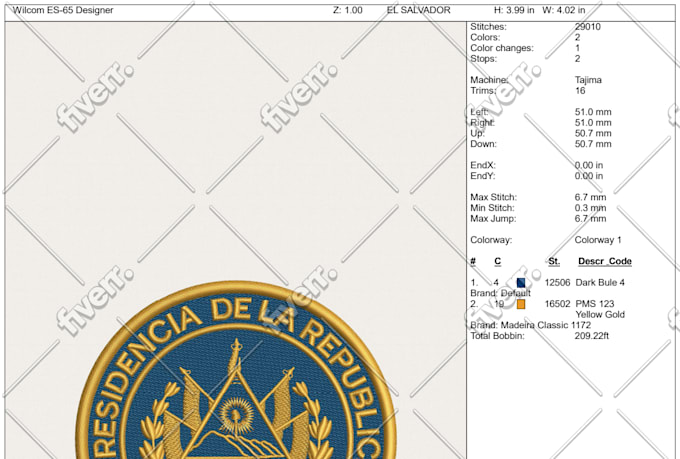The height and width of the screenshot is (459, 680).
Task: Click the height value 'H: 3.99 in'
Action: (514, 10)
